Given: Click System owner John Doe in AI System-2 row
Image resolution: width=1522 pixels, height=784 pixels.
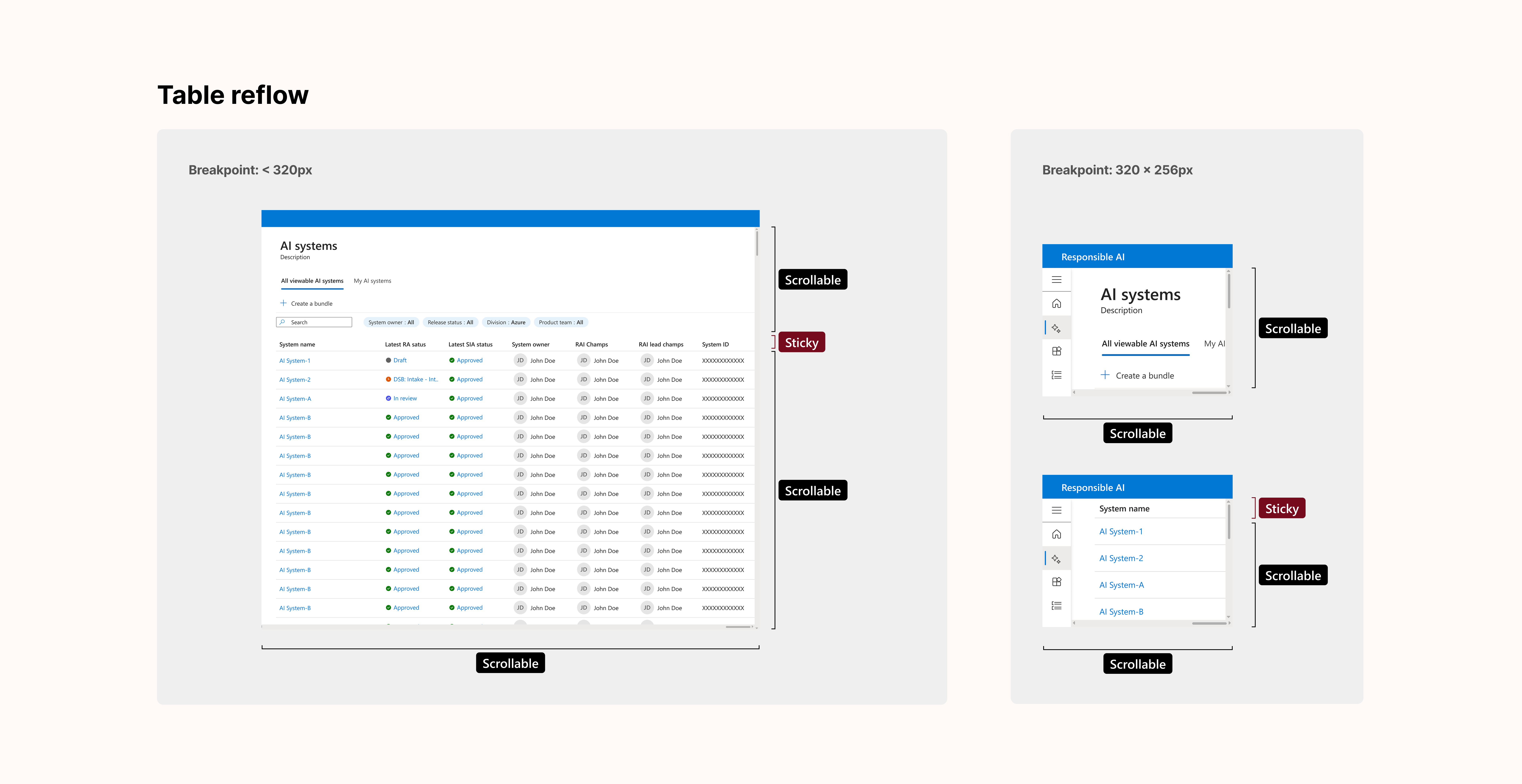Looking at the screenshot, I should 542,380.
